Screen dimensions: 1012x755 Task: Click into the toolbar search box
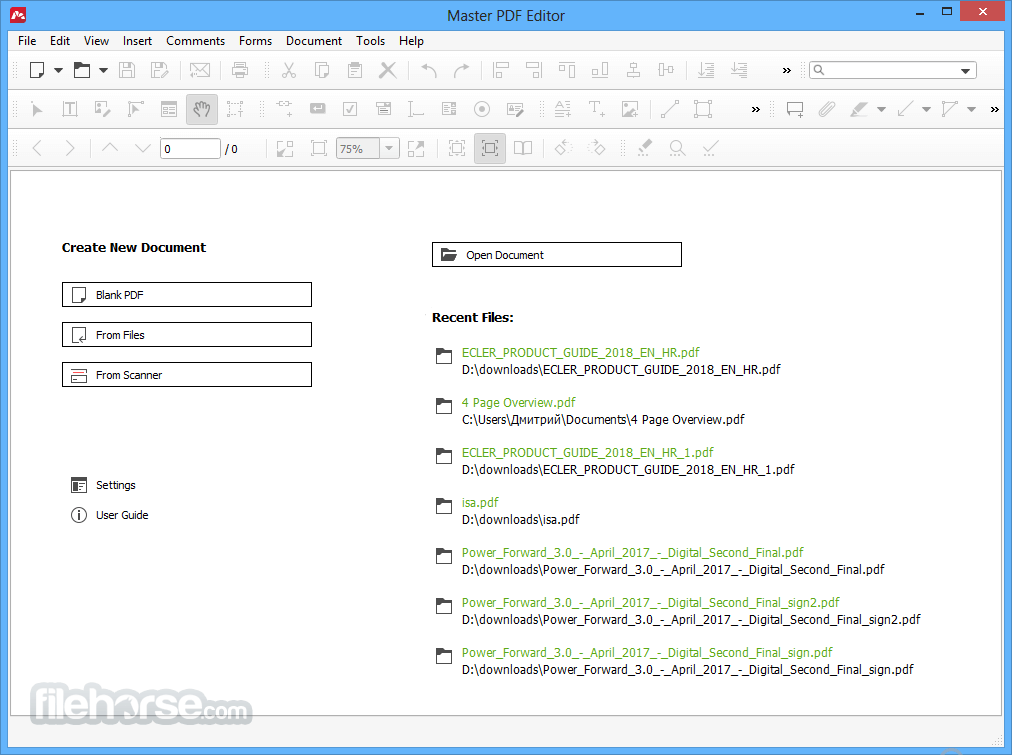click(x=891, y=70)
